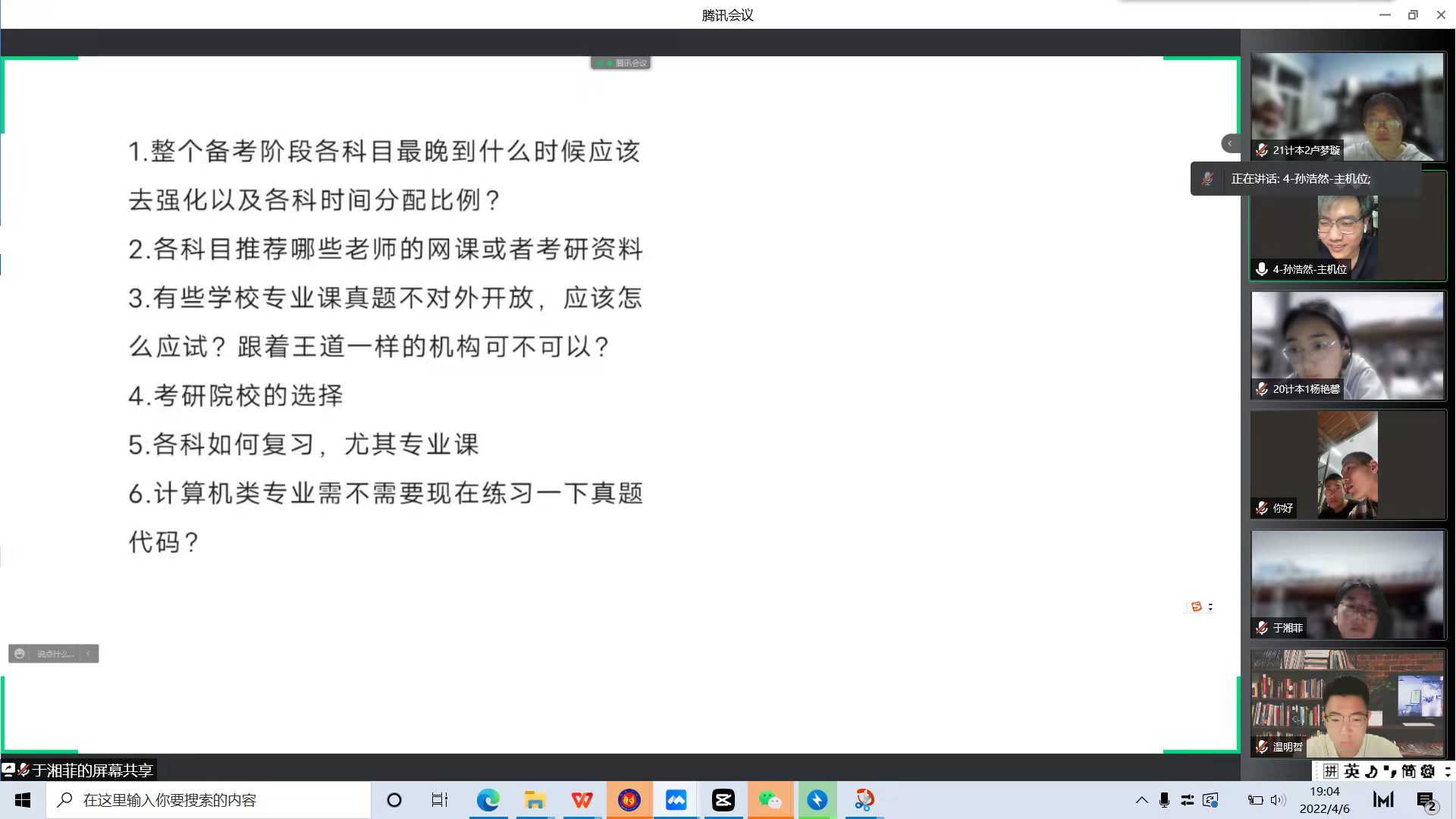
Task: Collapse the participant video sidebar arrow
Action: (1230, 143)
